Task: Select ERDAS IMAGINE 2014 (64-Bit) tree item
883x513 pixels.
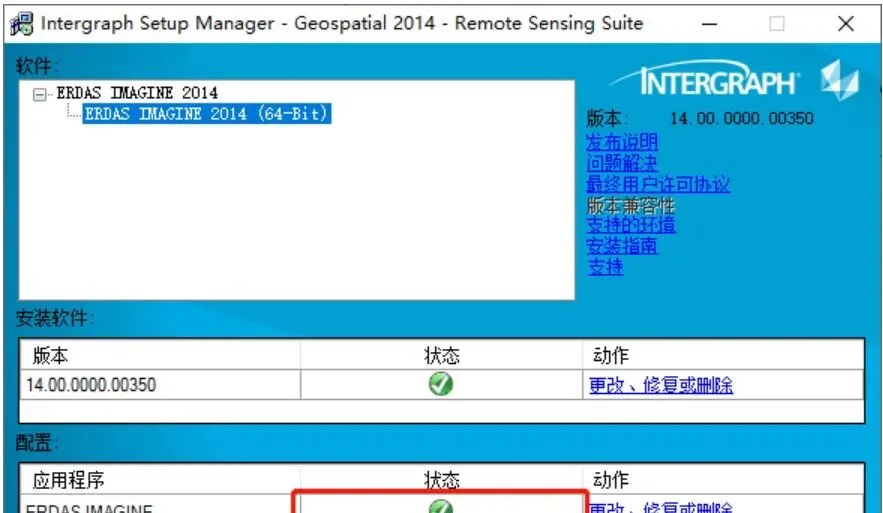Action: coord(207,113)
